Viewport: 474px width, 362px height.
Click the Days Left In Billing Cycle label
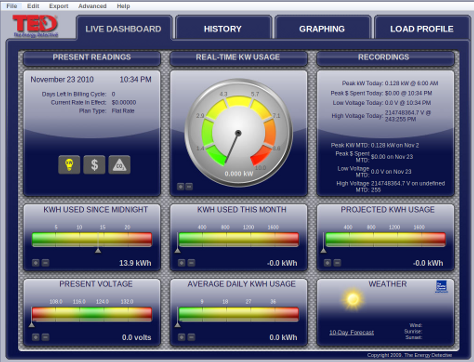point(74,94)
